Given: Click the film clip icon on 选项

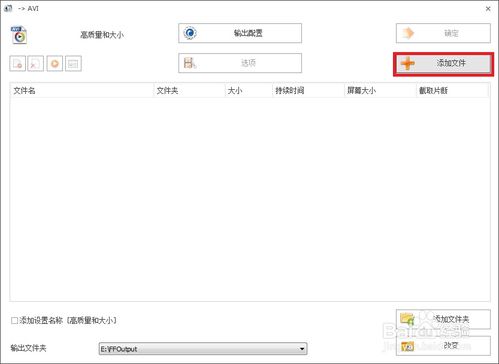Looking at the screenshot, I should point(190,63).
